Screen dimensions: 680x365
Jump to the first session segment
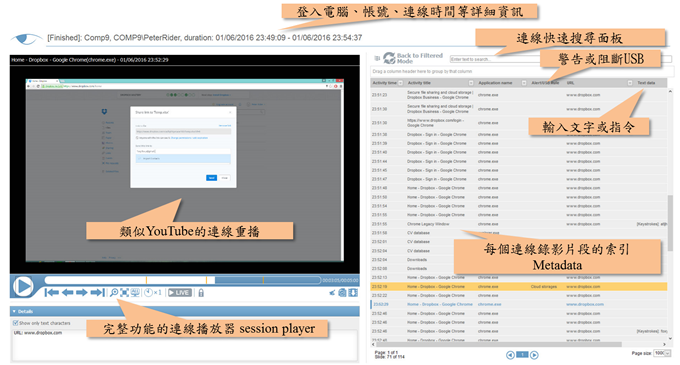pos(52,293)
